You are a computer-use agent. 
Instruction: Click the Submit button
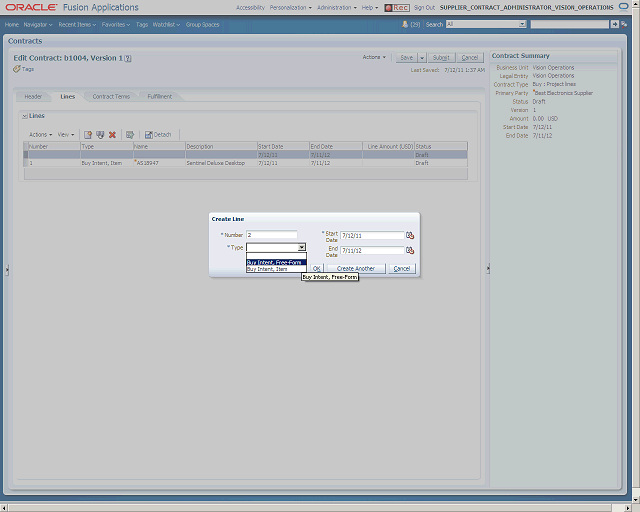(x=441, y=58)
